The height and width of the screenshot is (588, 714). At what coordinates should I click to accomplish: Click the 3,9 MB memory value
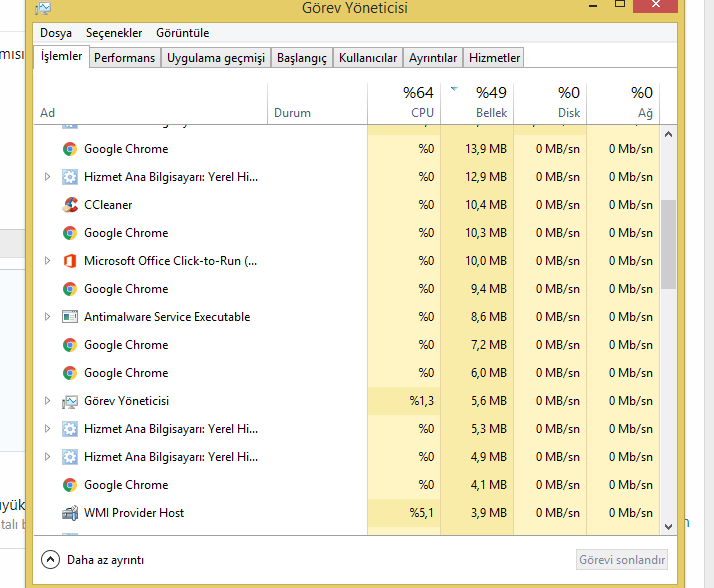[489, 513]
